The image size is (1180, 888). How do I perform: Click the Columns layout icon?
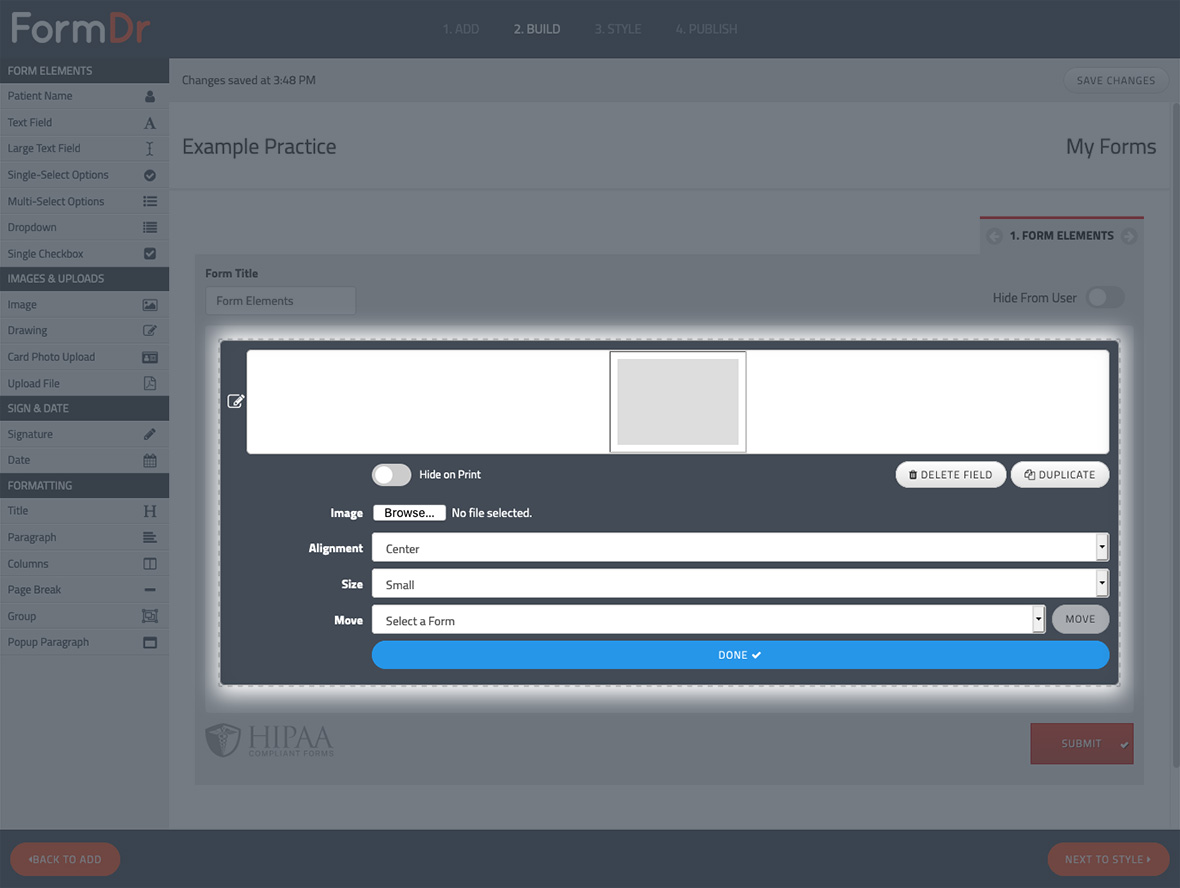(x=150, y=564)
